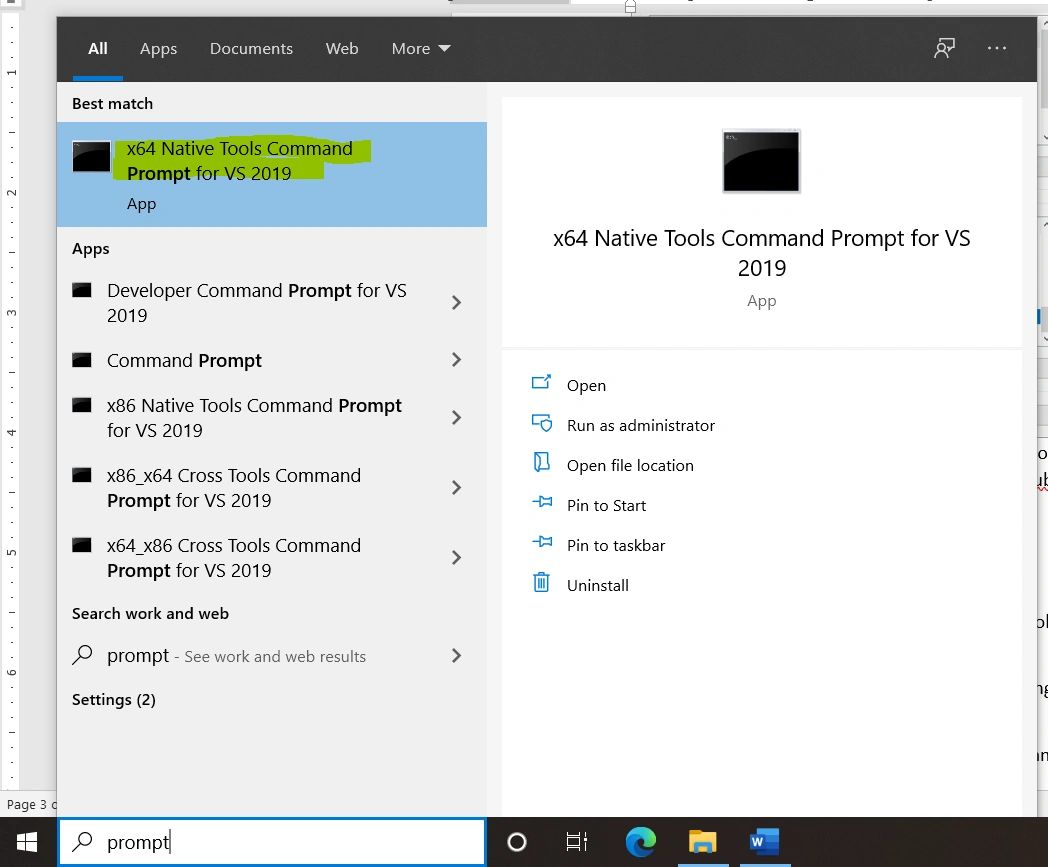The width and height of the screenshot is (1048, 867).
Task: Open Microsoft Edge from the taskbar
Action: (640, 842)
